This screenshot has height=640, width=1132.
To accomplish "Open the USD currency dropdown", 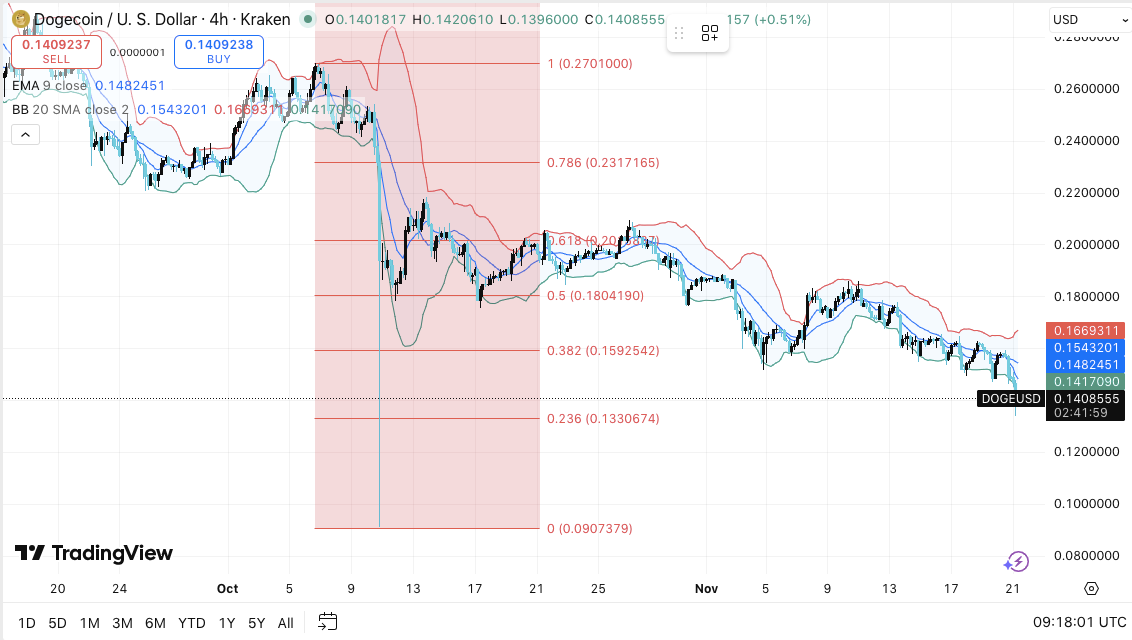I will point(1088,19).
